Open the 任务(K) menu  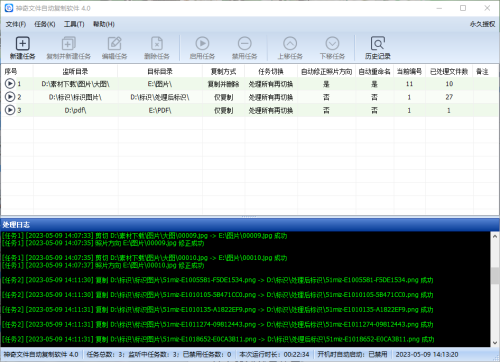click(x=45, y=24)
